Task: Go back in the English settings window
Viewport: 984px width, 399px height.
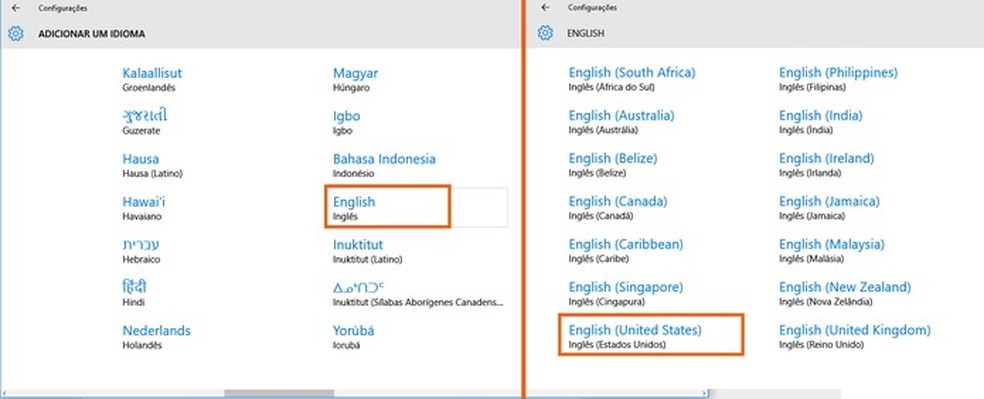Action: tap(545, 8)
